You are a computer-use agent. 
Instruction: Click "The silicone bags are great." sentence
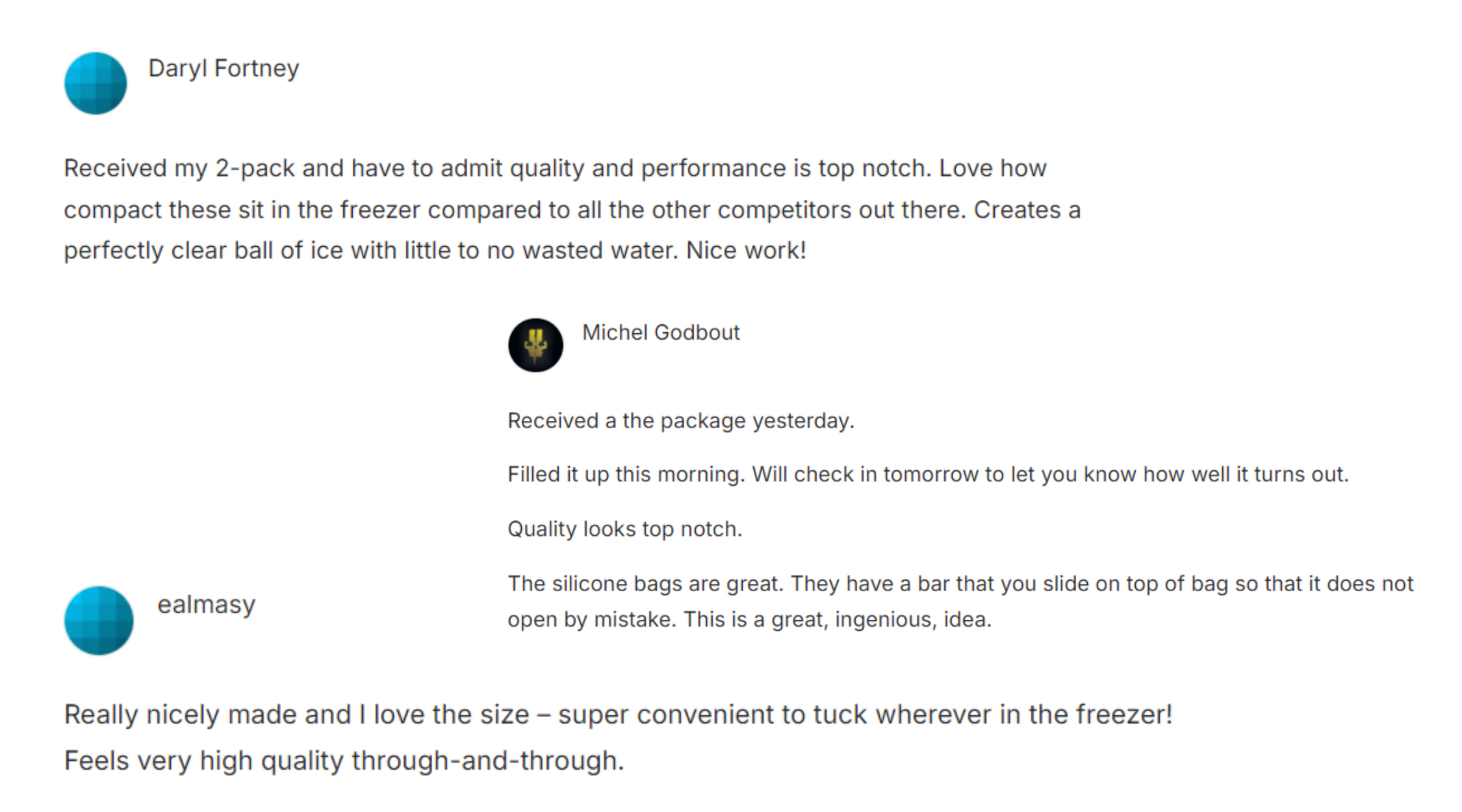644,584
